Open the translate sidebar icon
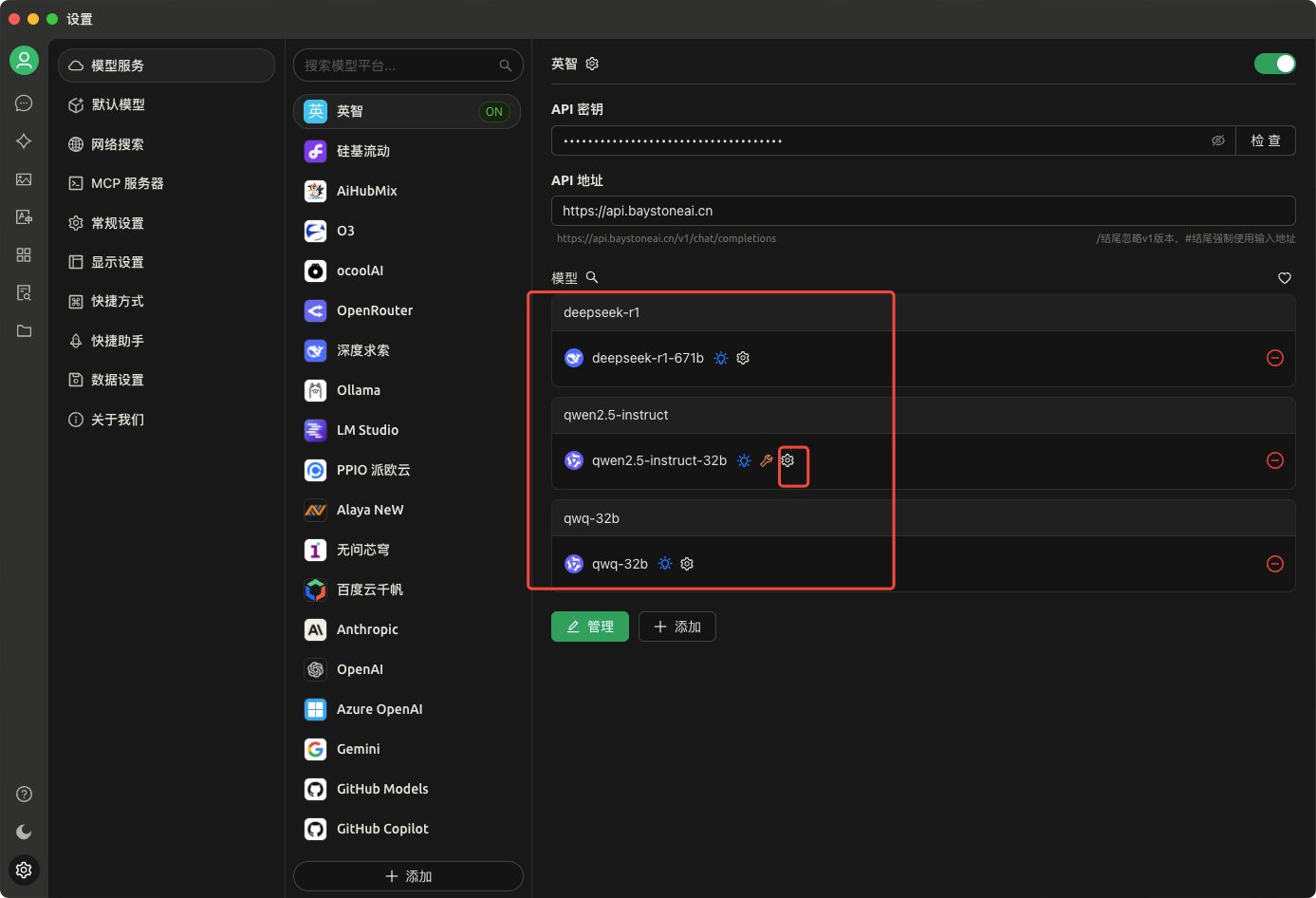The image size is (1316, 898). [x=24, y=217]
